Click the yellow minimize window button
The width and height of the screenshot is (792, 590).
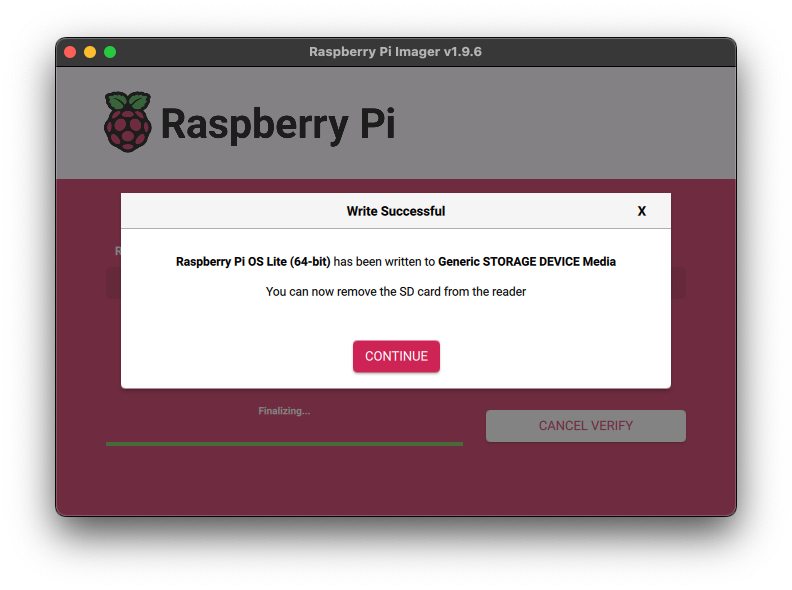[90, 52]
